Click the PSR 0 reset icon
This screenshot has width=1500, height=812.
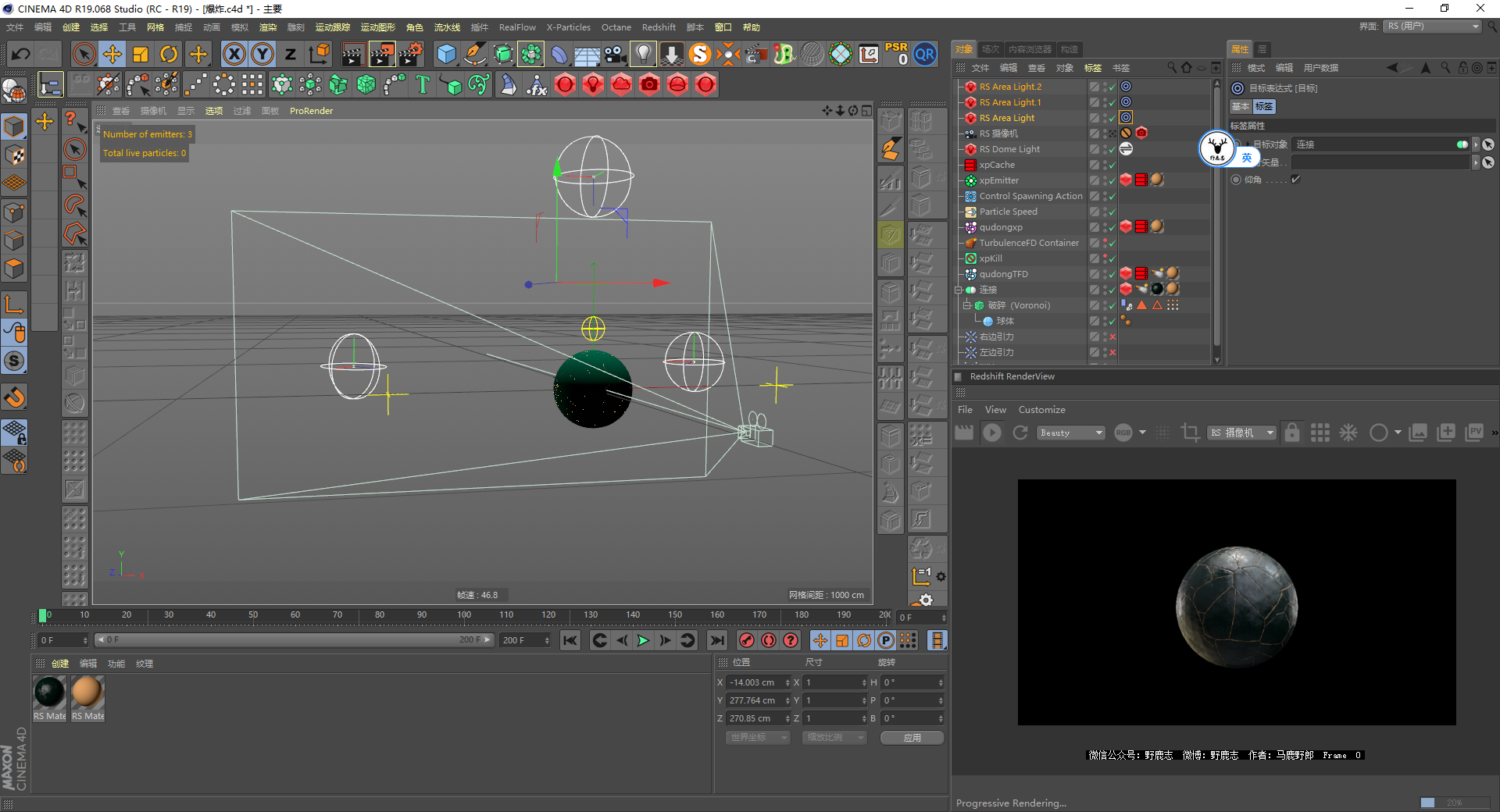(897, 54)
